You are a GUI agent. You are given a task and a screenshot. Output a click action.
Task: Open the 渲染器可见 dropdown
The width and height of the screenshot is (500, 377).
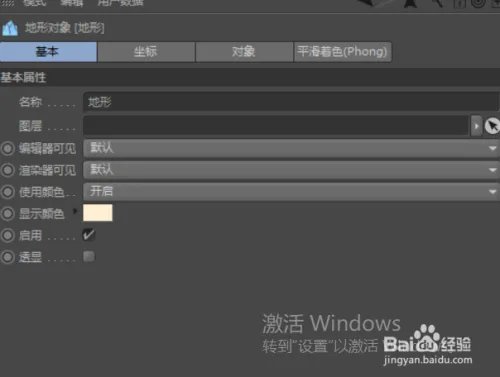291,170
